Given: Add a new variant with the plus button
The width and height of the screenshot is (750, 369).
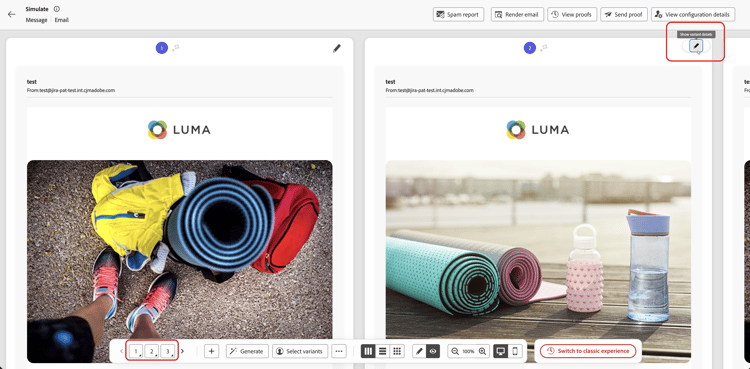Looking at the screenshot, I should click(211, 351).
